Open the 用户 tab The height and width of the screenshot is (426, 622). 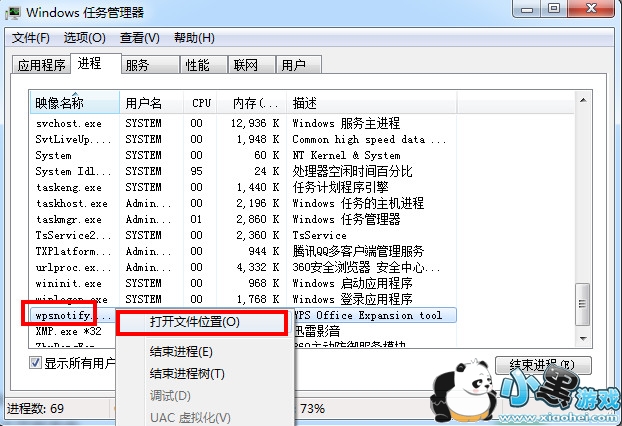pyautogui.click(x=299, y=65)
